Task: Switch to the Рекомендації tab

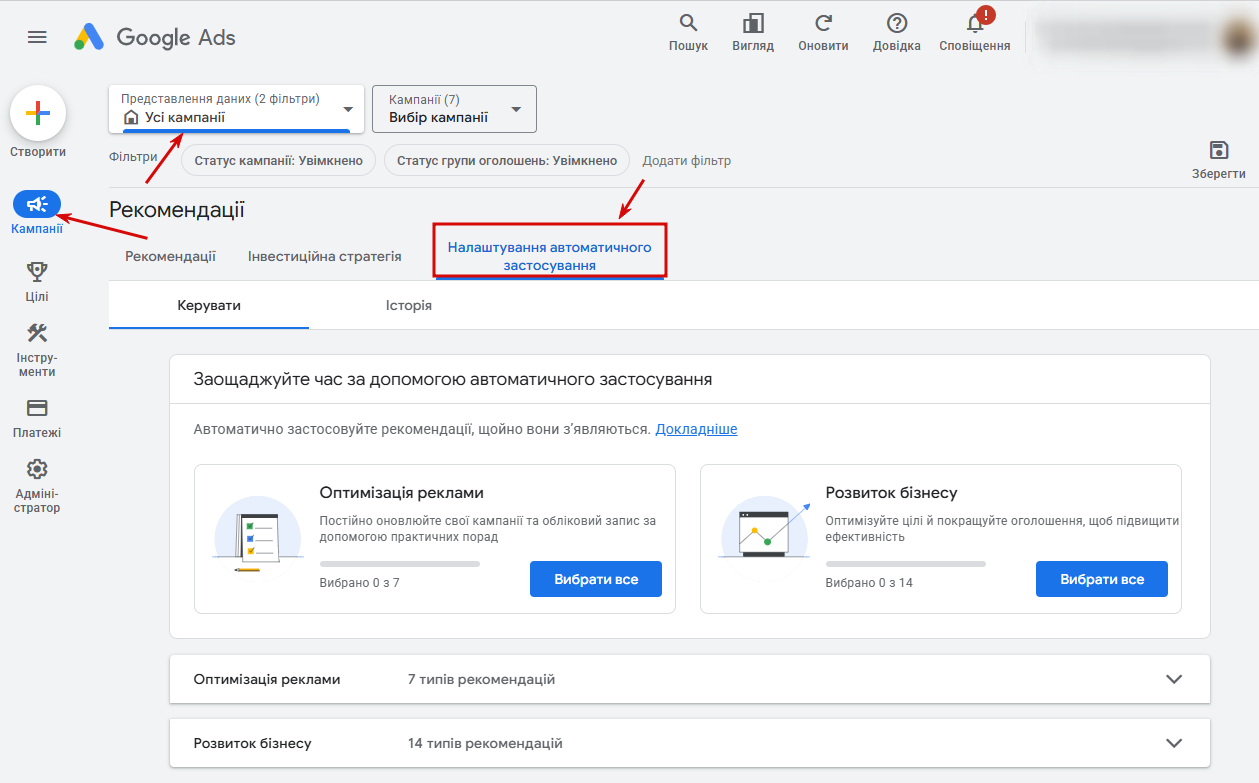Action: point(170,256)
